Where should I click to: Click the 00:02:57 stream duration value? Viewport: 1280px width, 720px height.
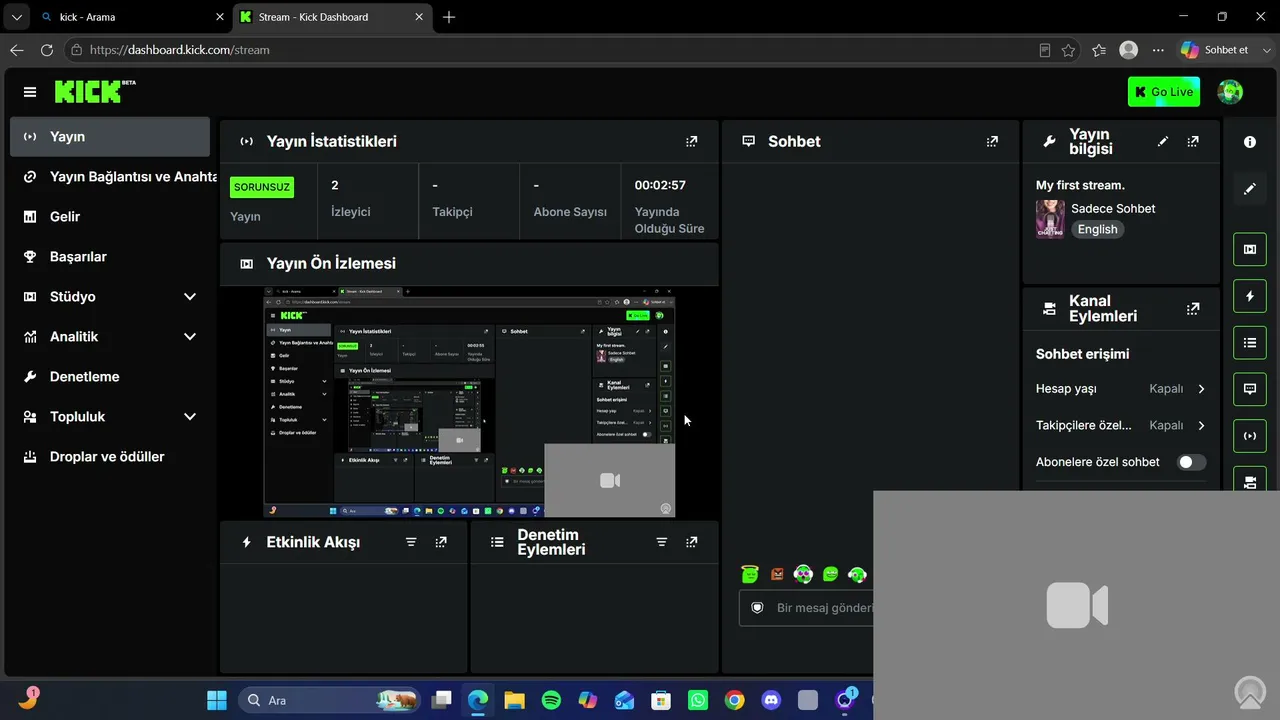click(x=660, y=185)
